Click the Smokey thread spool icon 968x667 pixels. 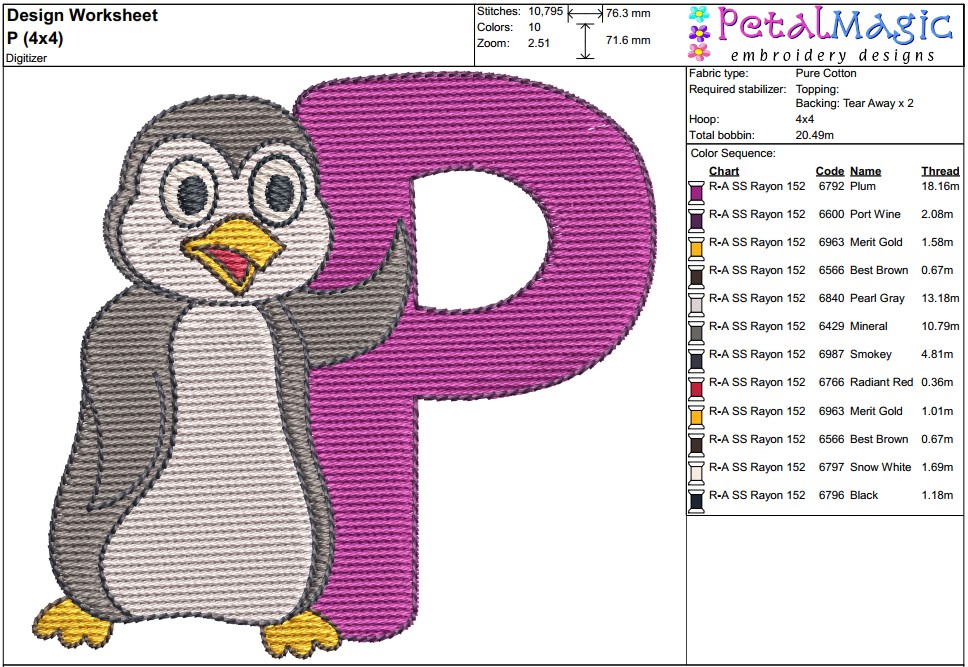coord(696,361)
